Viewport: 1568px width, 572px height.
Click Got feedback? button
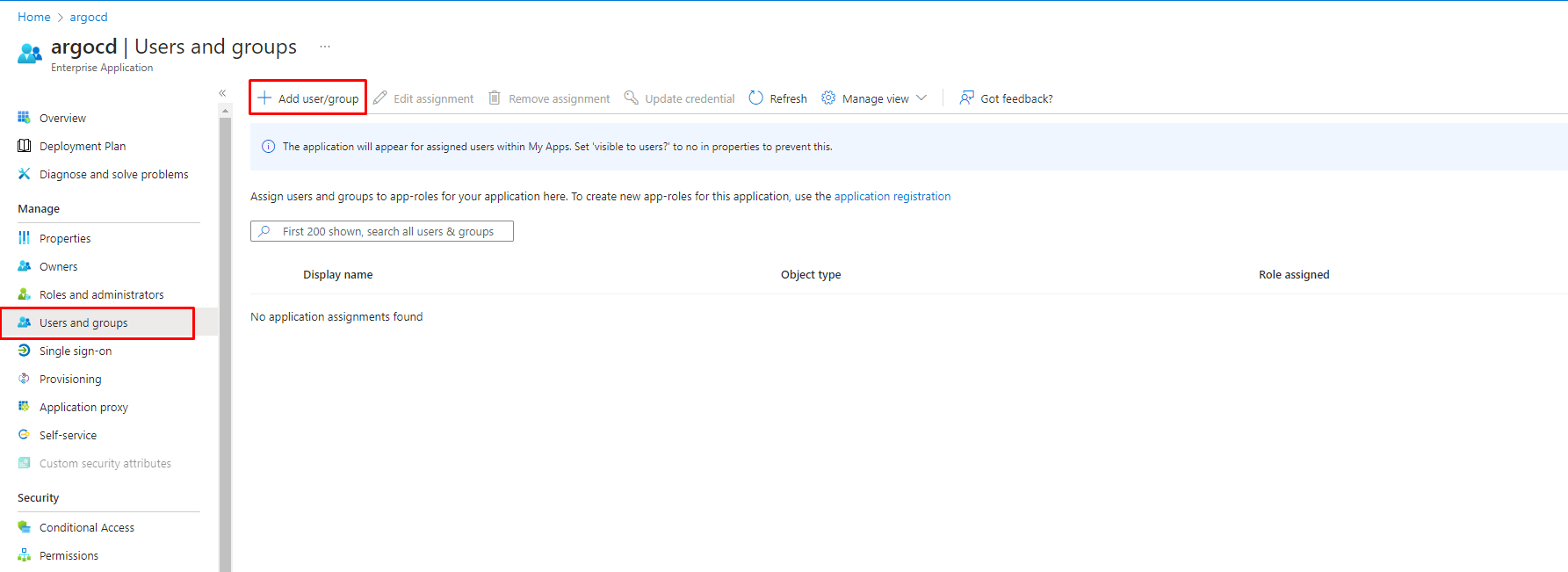(1006, 98)
